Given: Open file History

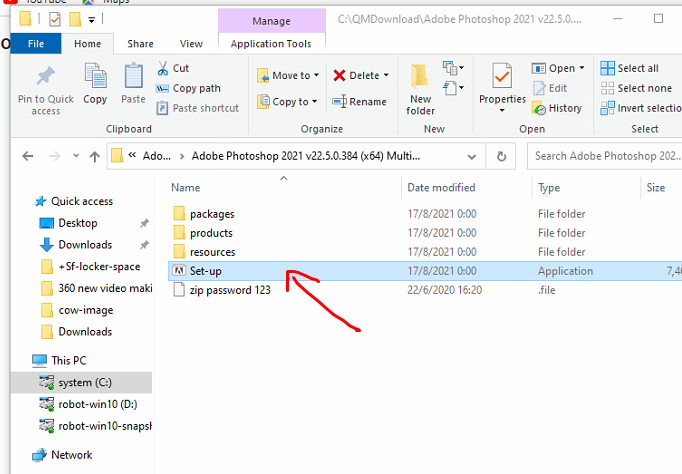Looking at the screenshot, I should [557, 108].
